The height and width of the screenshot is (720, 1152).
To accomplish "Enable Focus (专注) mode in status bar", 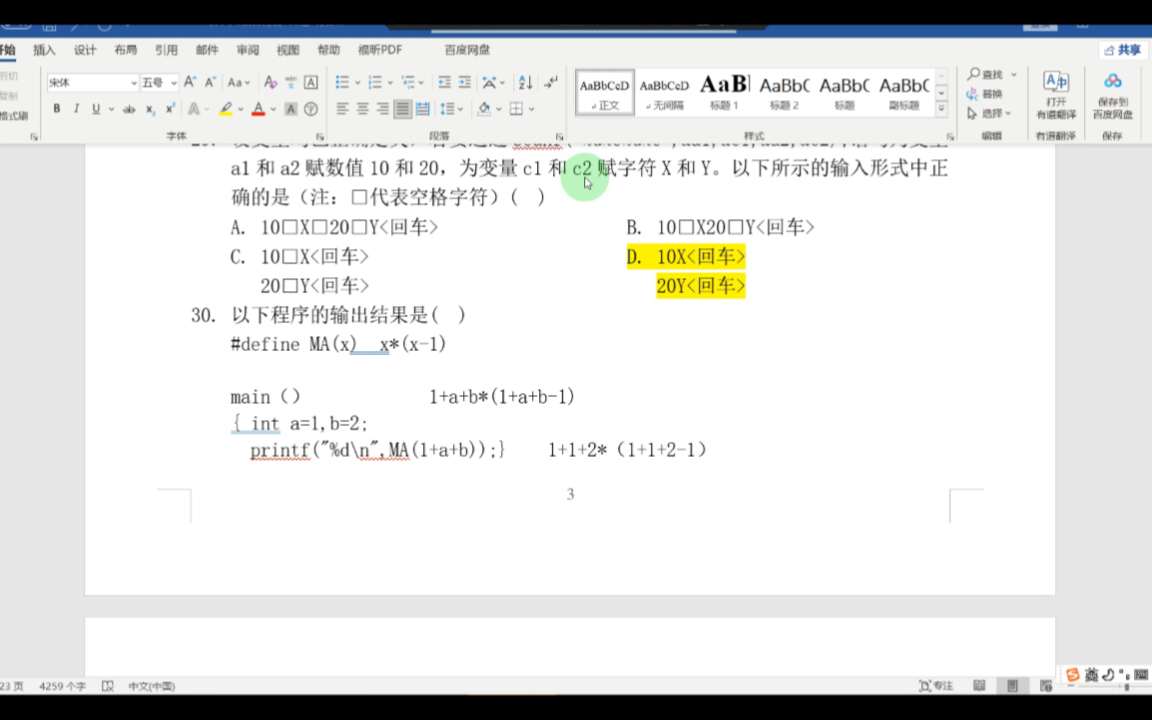I will 936,686.
